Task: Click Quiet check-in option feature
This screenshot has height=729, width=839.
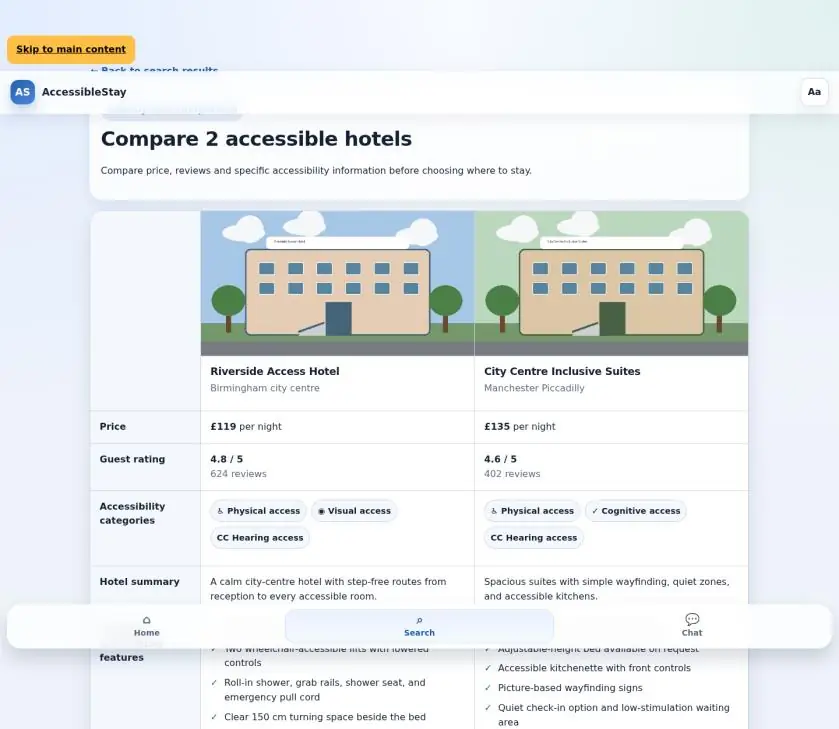Action: pyautogui.click(x=614, y=715)
